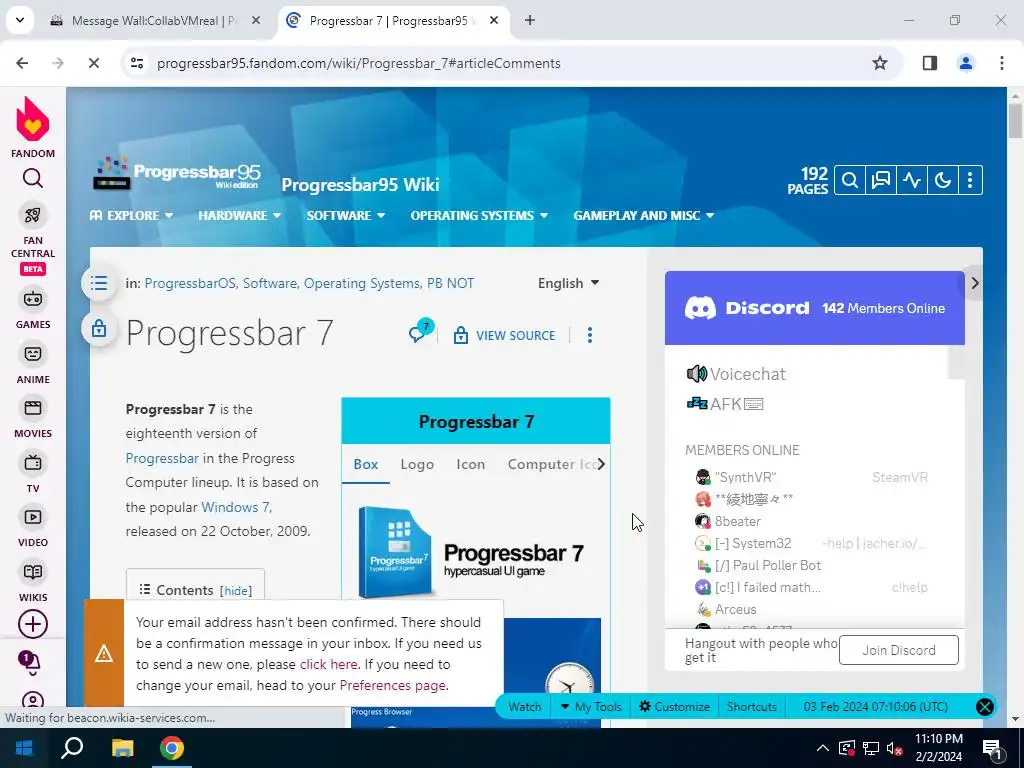Viewport: 1024px width, 768px height.
Task: Open the table of contents list icon
Action: tap(99, 283)
